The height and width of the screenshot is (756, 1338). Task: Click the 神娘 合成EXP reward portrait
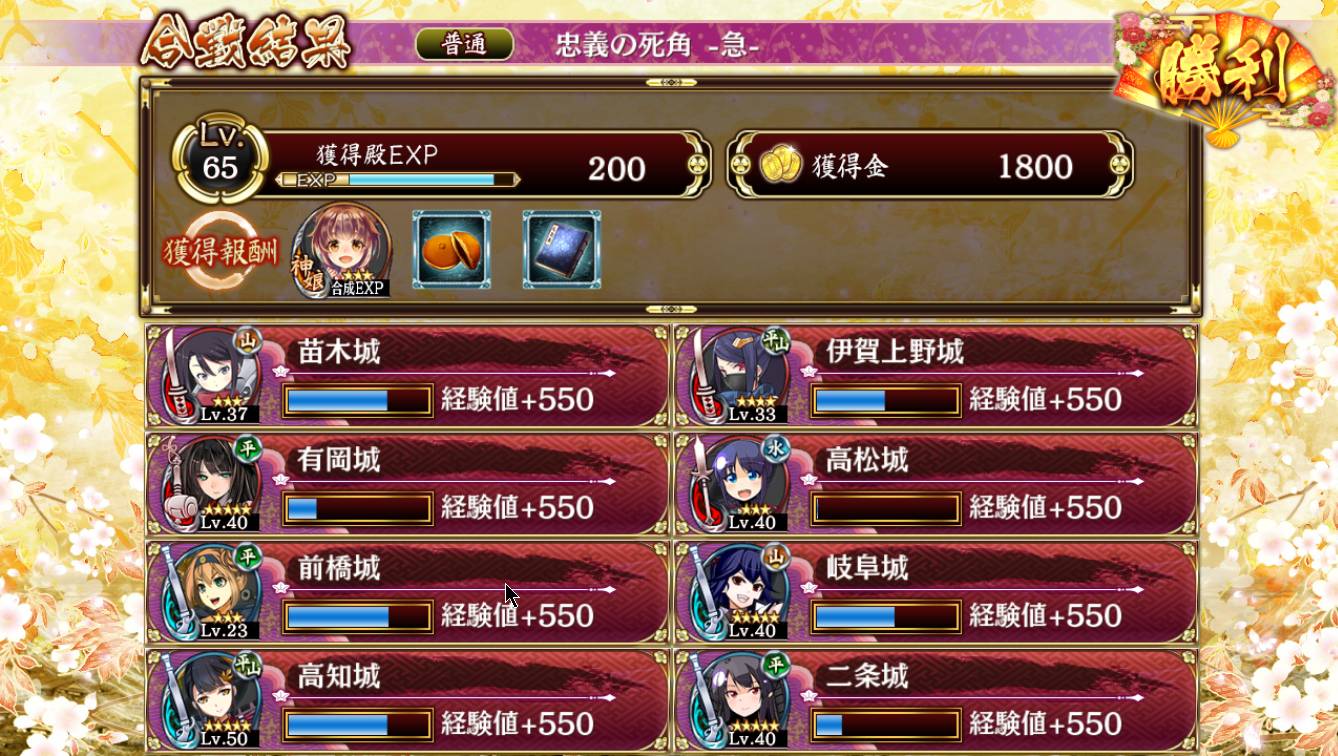point(342,250)
